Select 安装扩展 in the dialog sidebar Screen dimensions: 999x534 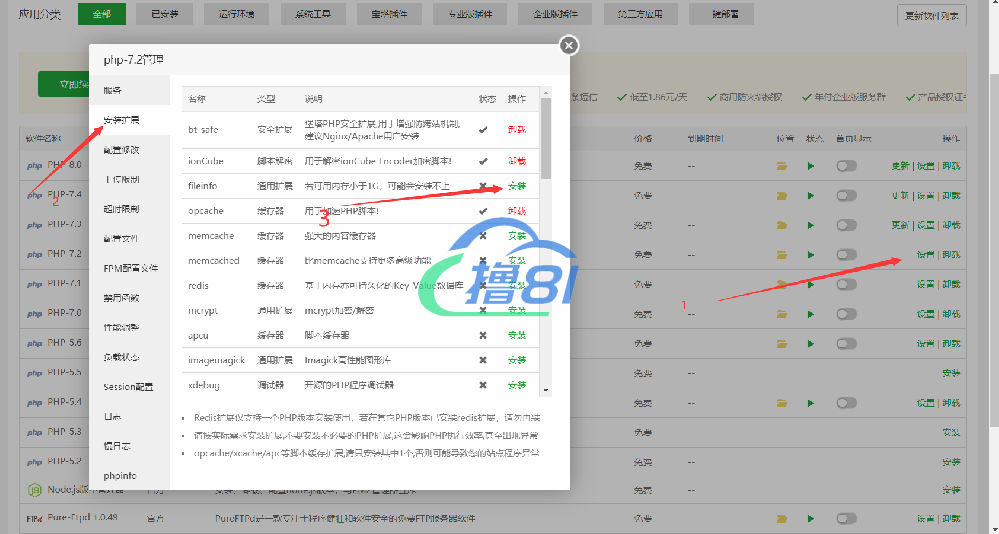[x=121, y=120]
